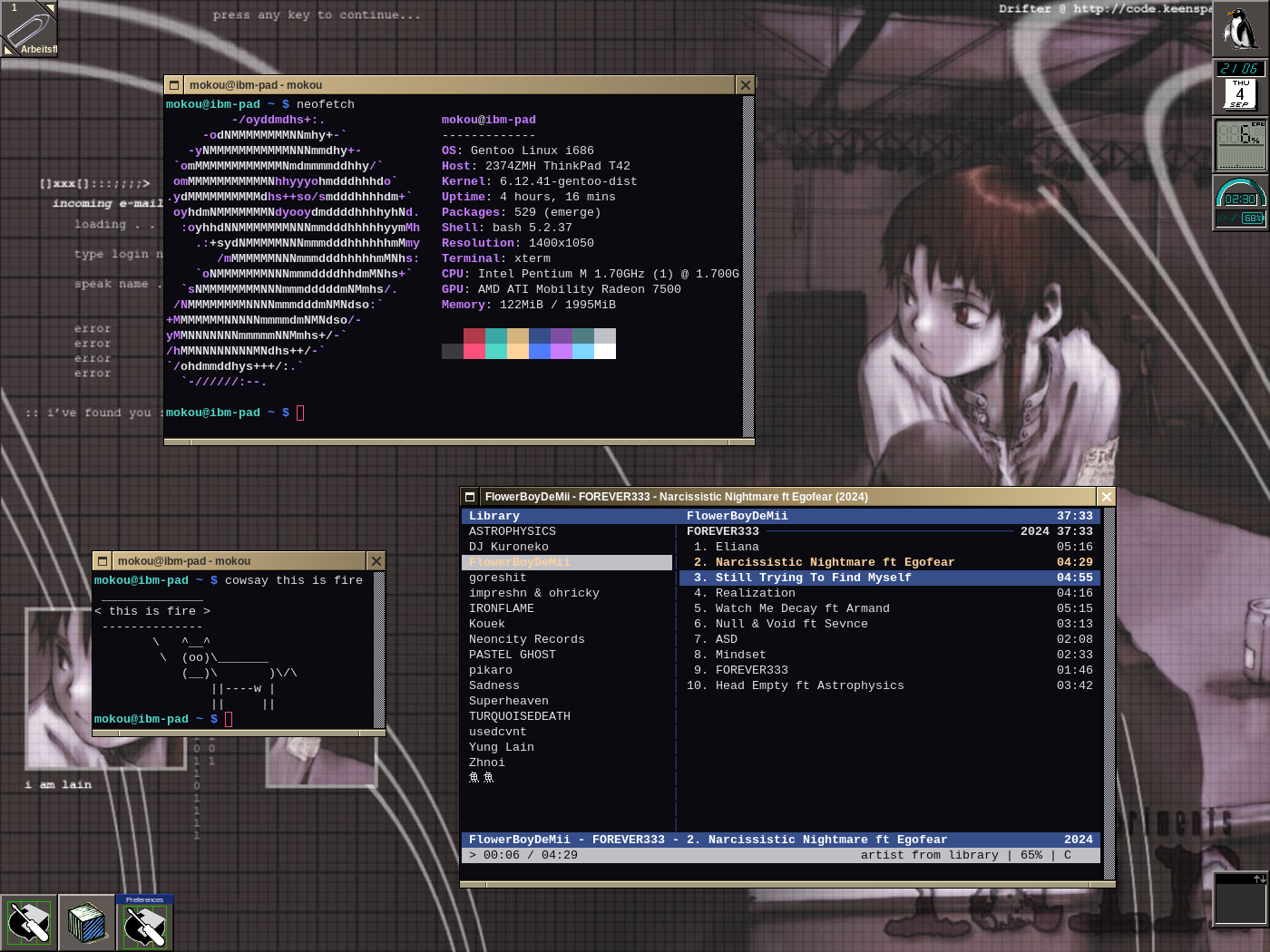Select ASTROPHYSICS in the Library list
This screenshot has width=1270, height=952.
pyautogui.click(x=513, y=531)
